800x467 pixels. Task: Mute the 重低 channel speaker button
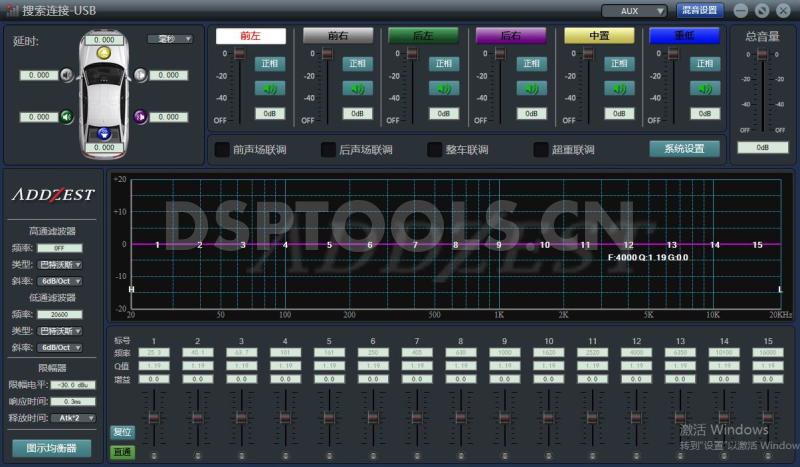point(706,88)
